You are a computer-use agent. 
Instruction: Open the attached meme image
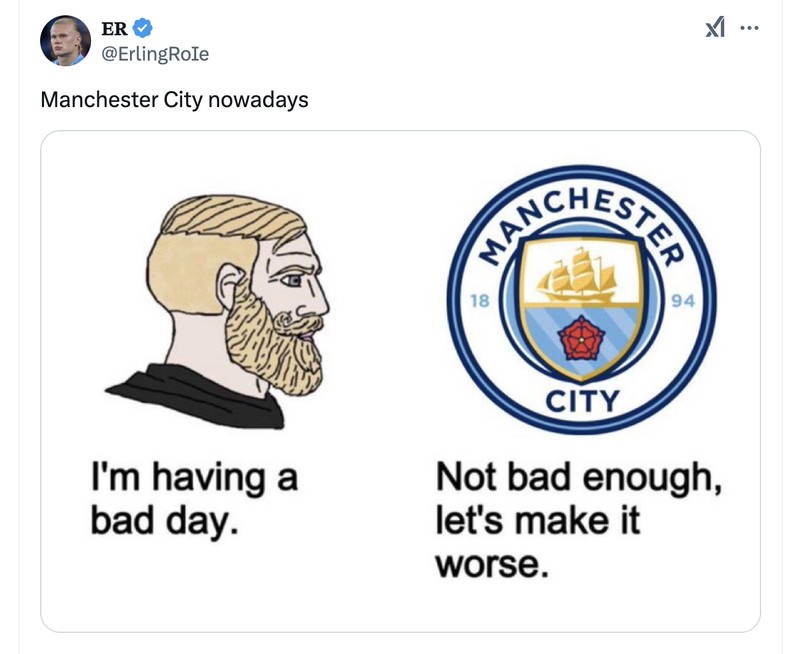pos(400,380)
